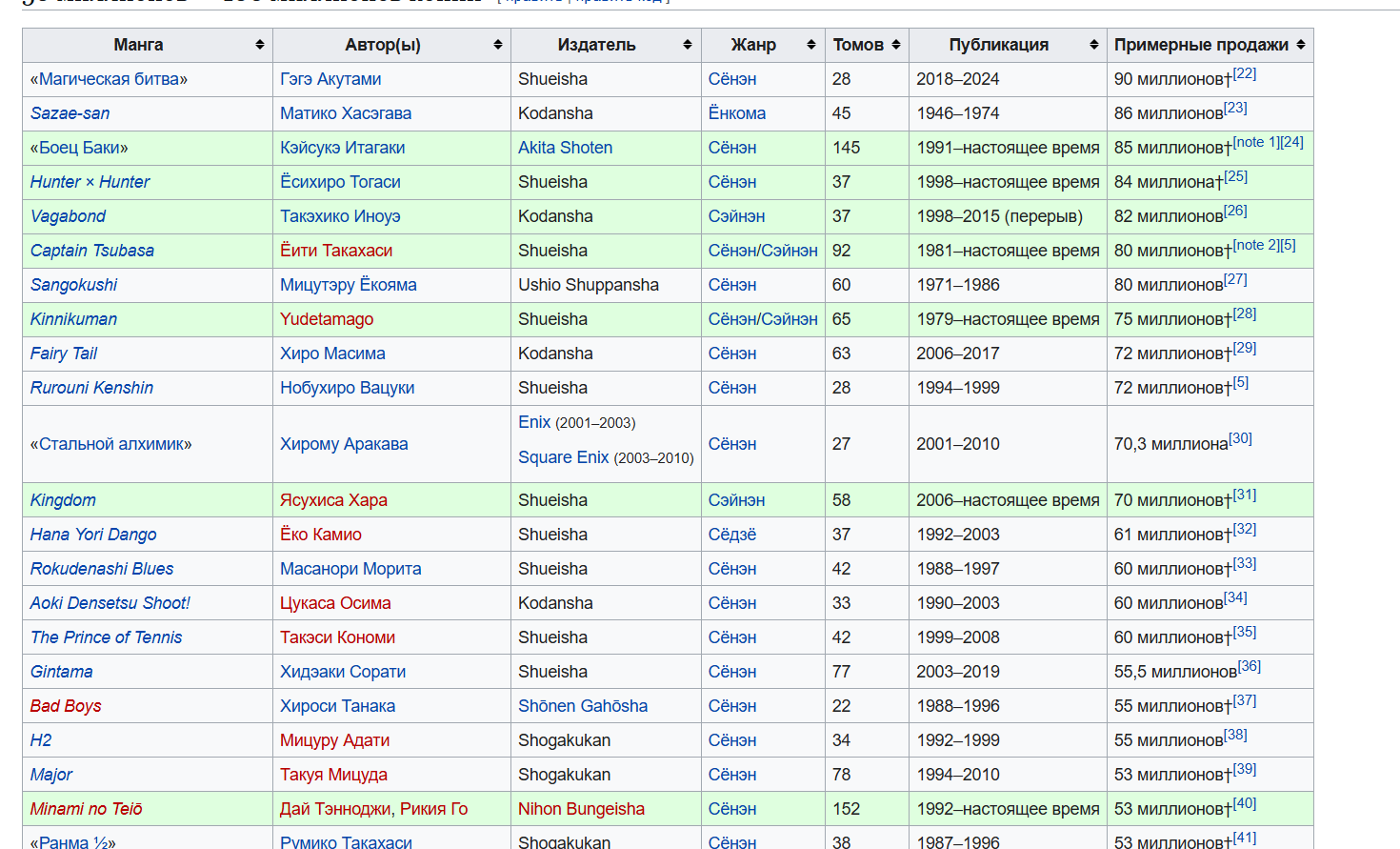Select the publication dates "2018–2024"
Viewport: 1400px width, 849px height.
[958, 79]
